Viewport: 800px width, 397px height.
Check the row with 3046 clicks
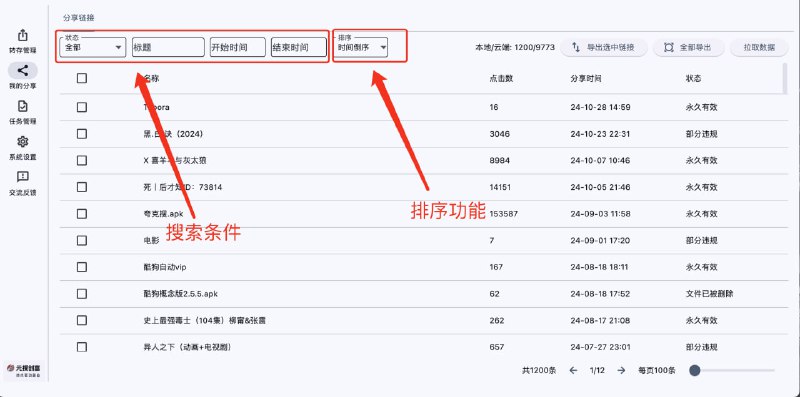tap(82, 134)
